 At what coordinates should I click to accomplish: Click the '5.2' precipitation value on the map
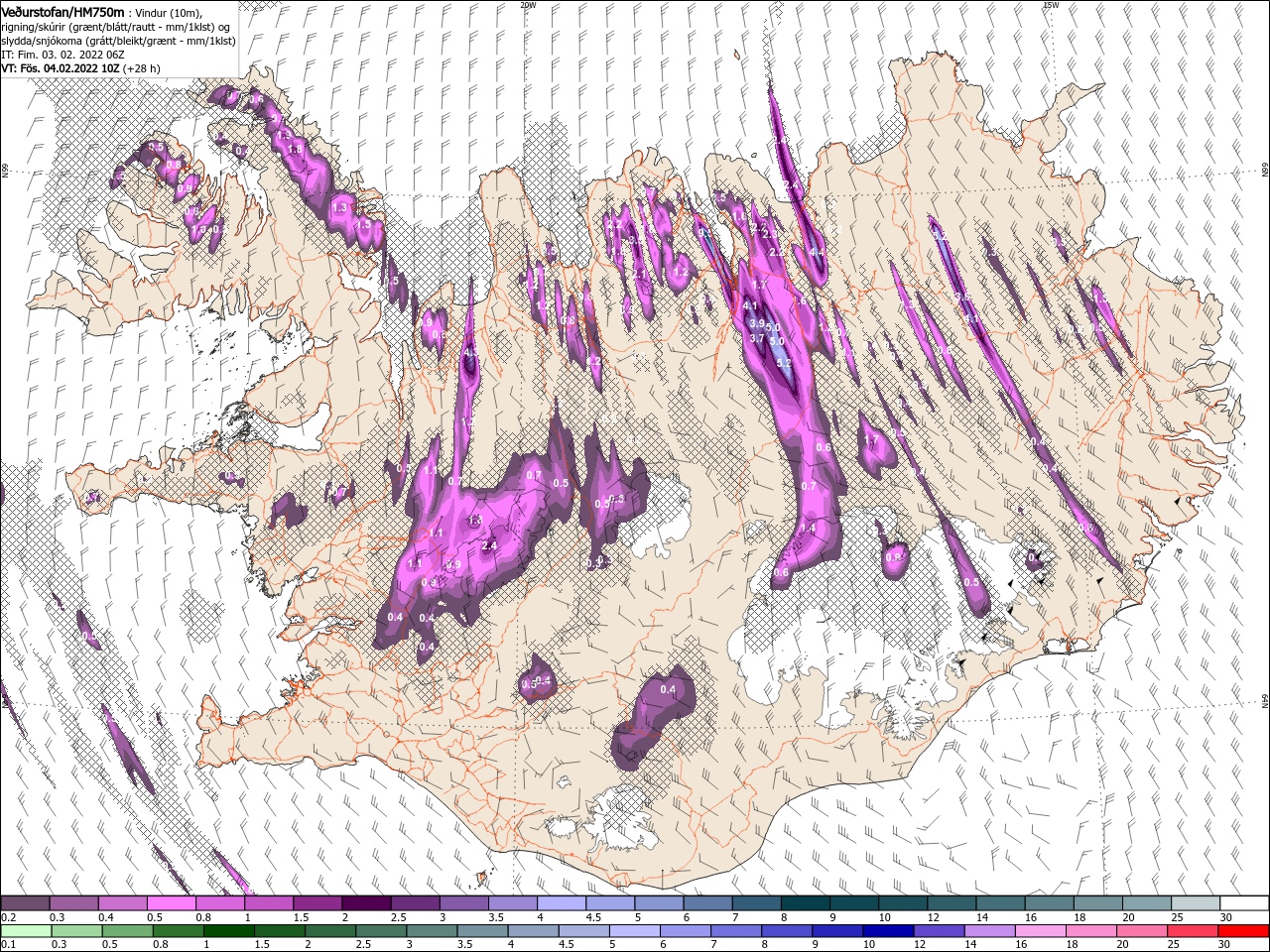tap(783, 364)
